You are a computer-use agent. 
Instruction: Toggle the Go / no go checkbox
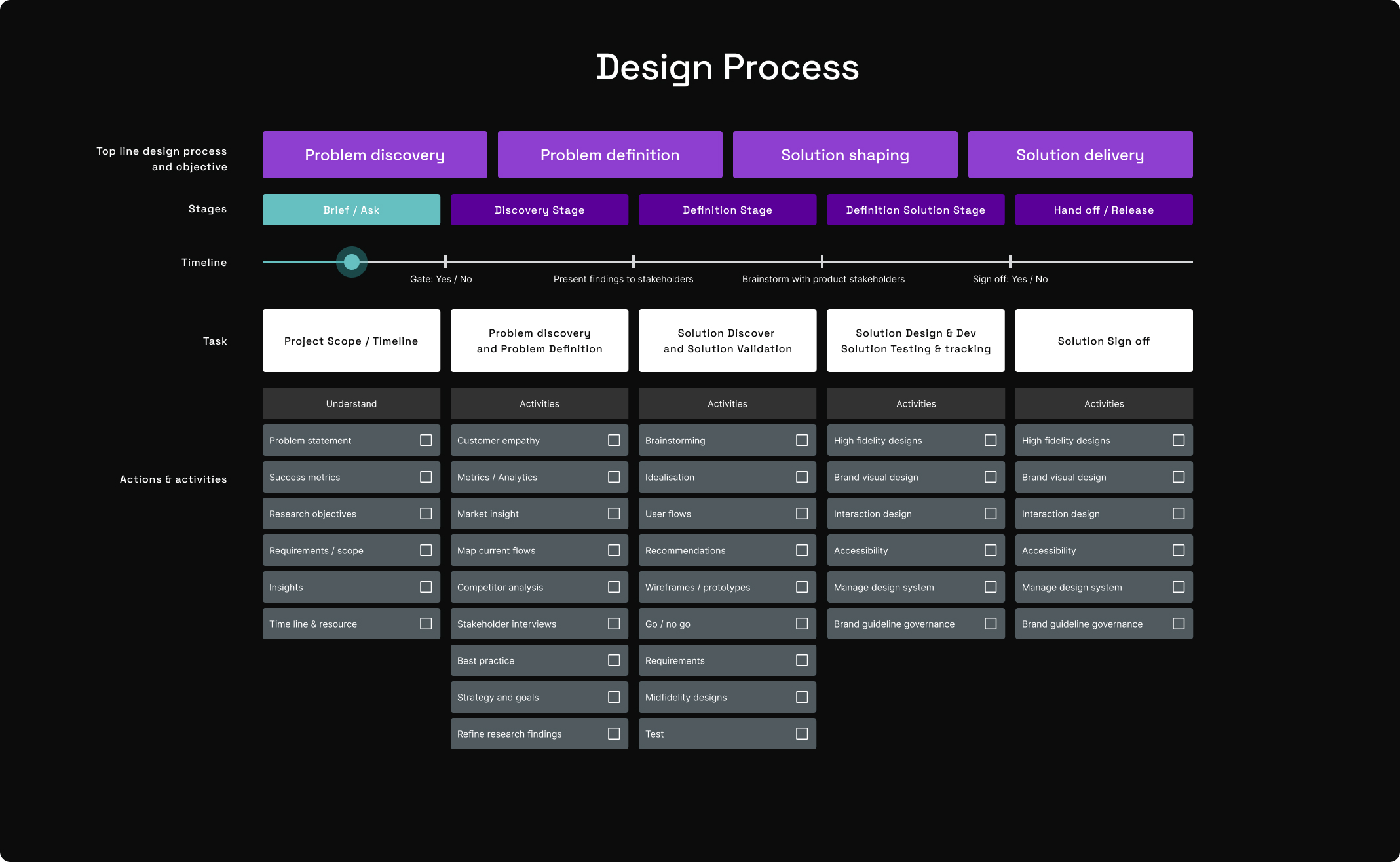[x=802, y=624]
